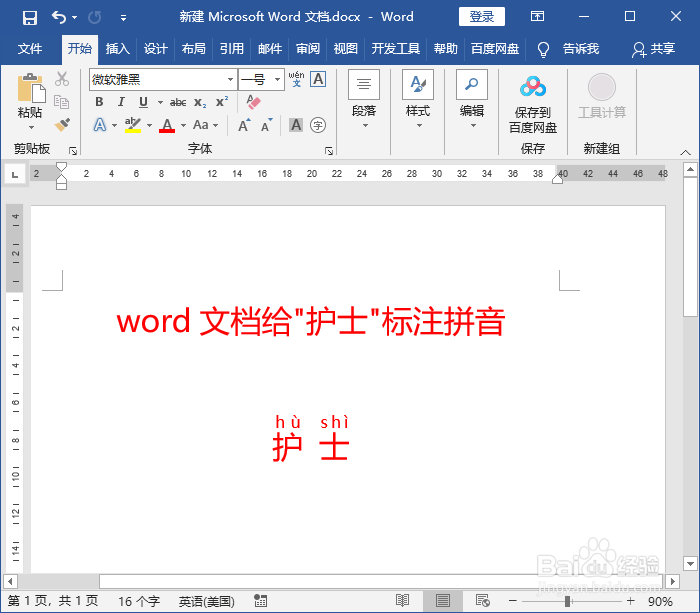The width and height of the screenshot is (700, 613).
Task: Click the Copy icon
Action: tap(62, 102)
